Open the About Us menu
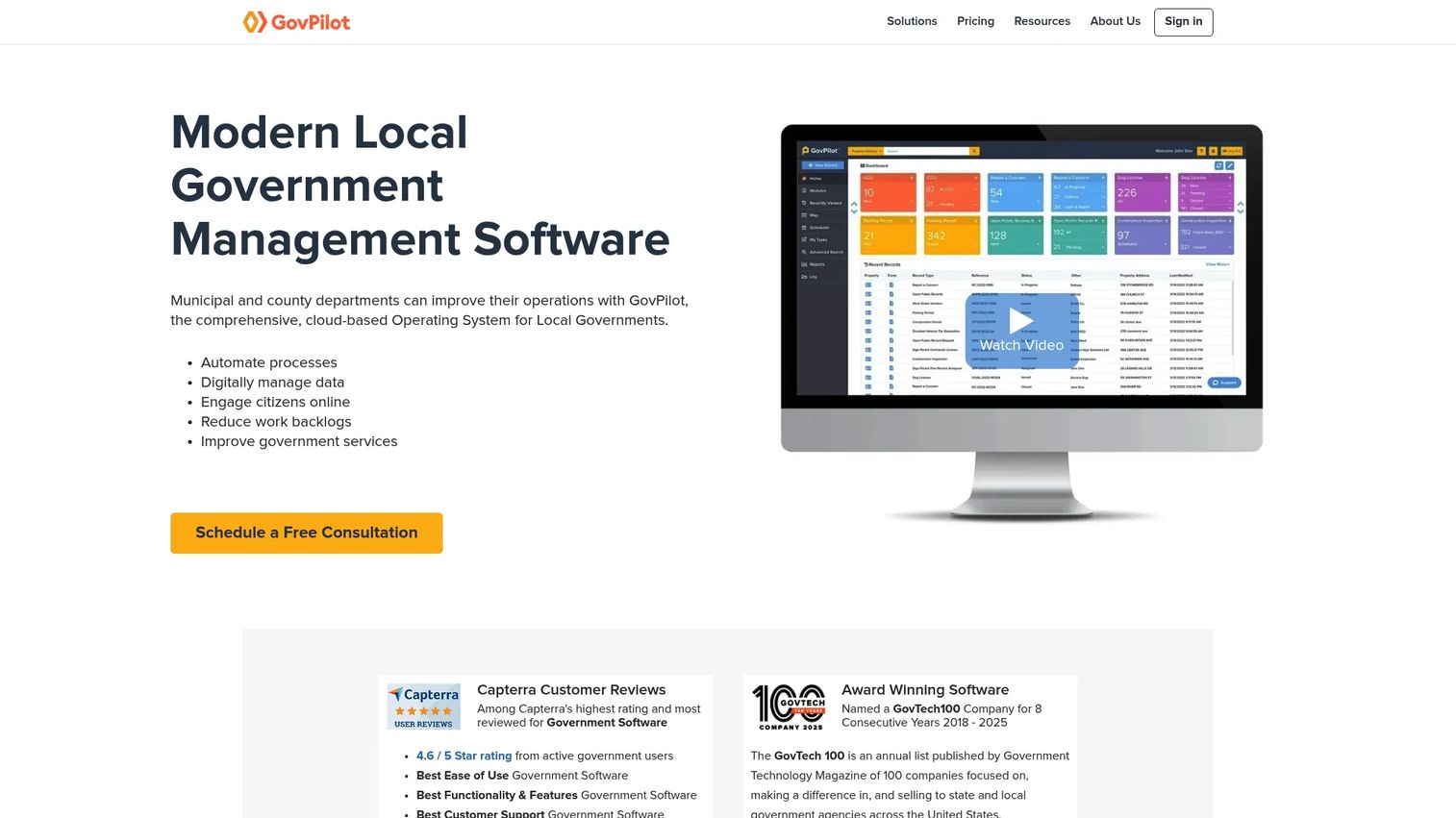Screen dimensions: 1456x818 point(1115,21)
